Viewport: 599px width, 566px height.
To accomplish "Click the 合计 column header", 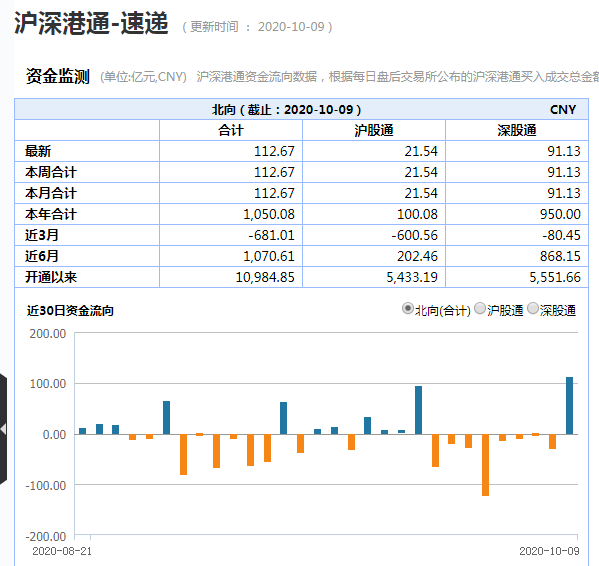I will [x=231, y=130].
